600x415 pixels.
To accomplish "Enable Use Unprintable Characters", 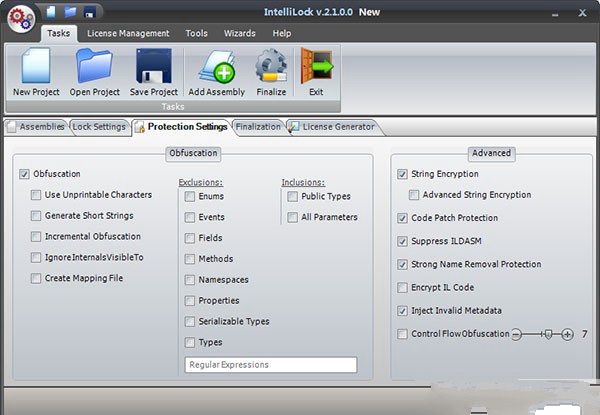I will tap(36, 195).
